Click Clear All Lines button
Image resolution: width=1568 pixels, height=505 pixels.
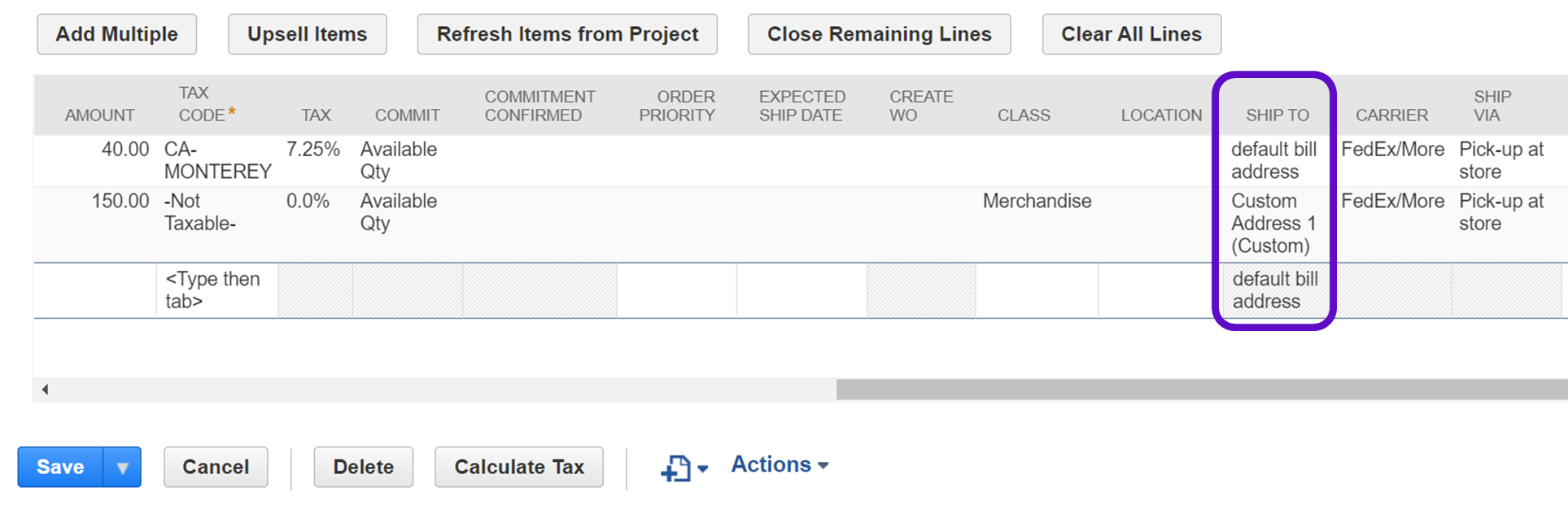pyautogui.click(x=1131, y=34)
